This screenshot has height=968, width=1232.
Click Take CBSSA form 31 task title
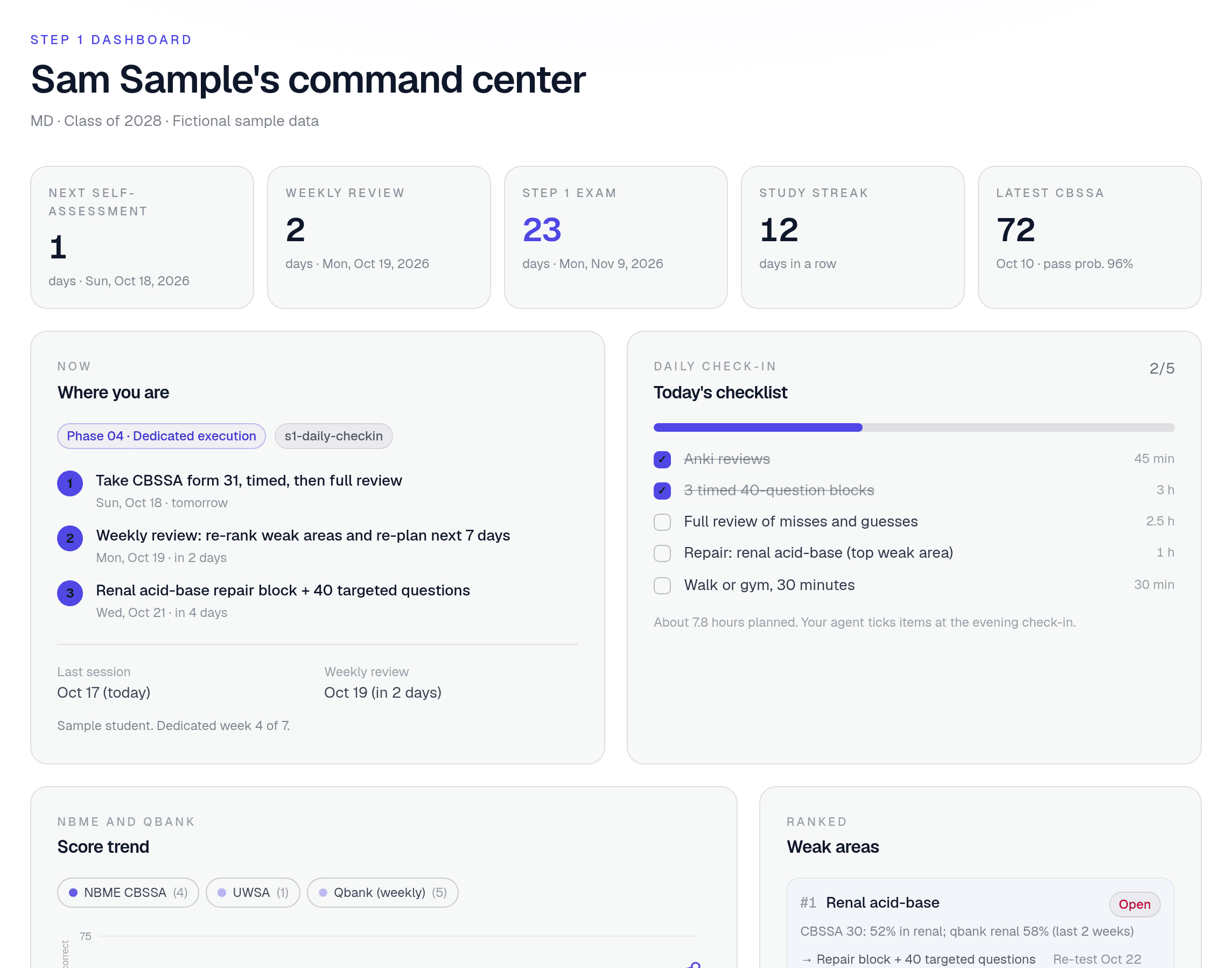pyautogui.click(x=249, y=480)
